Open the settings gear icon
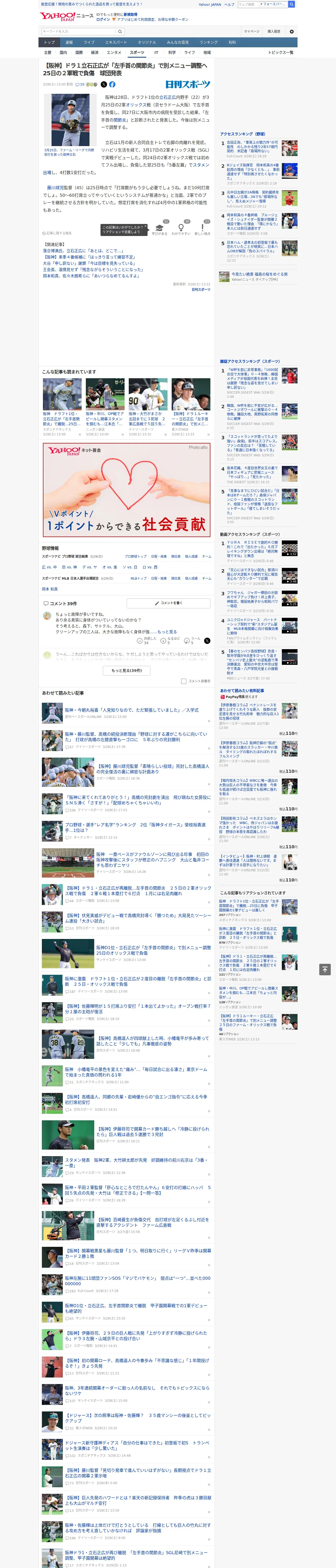 pyautogui.click(x=292, y=32)
